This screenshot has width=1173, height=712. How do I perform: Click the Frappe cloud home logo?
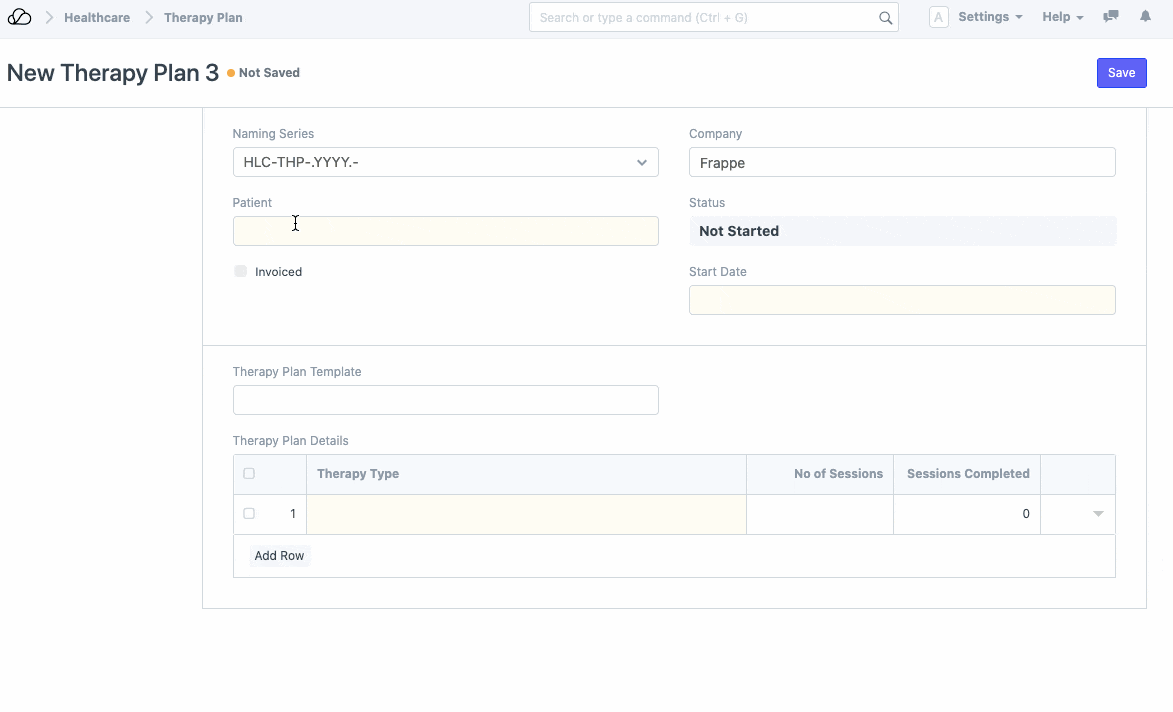pos(19,17)
